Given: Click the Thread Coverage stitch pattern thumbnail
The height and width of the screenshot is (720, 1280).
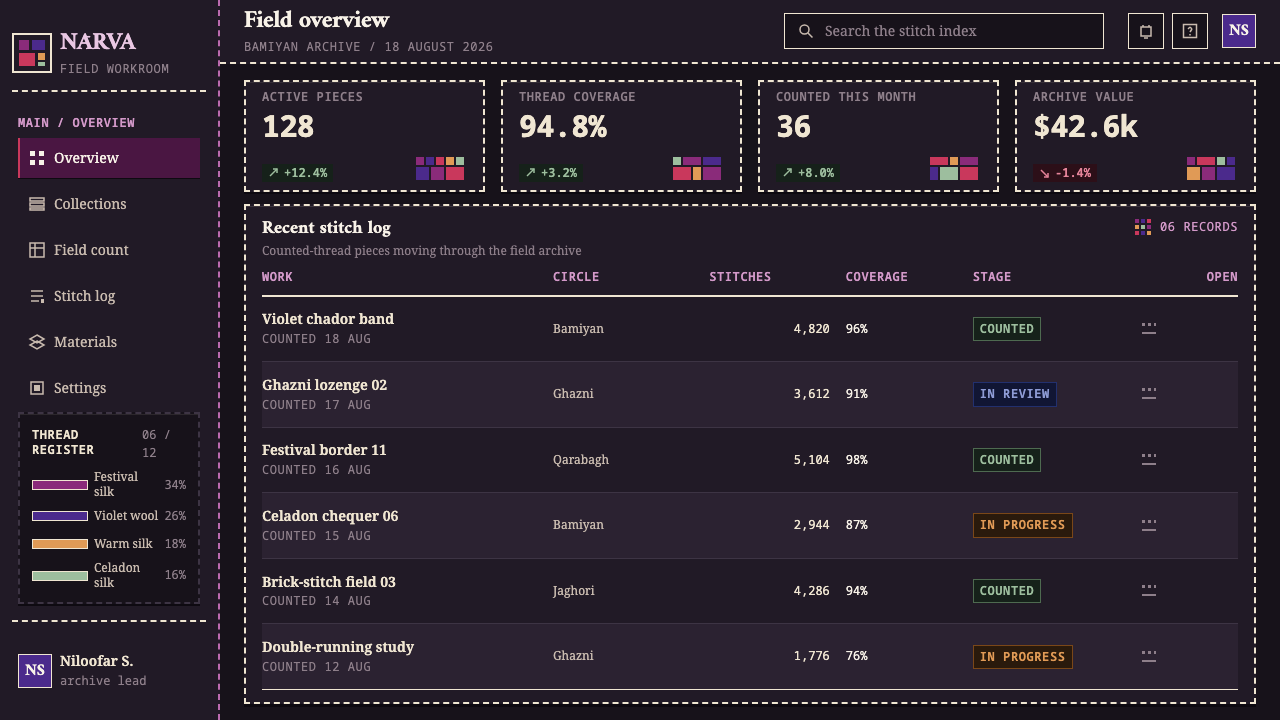Looking at the screenshot, I should click(x=697, y=168).
